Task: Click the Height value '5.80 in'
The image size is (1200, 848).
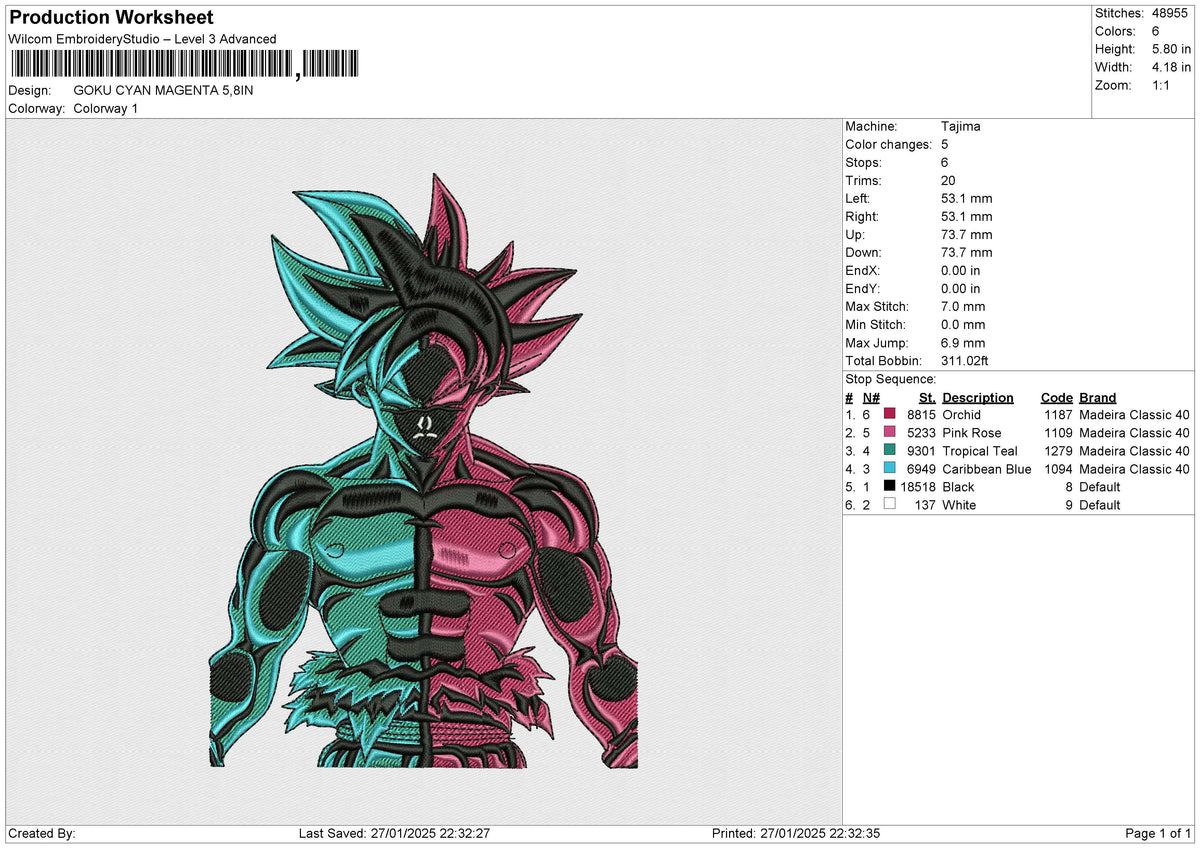Action: [1171, 49]
